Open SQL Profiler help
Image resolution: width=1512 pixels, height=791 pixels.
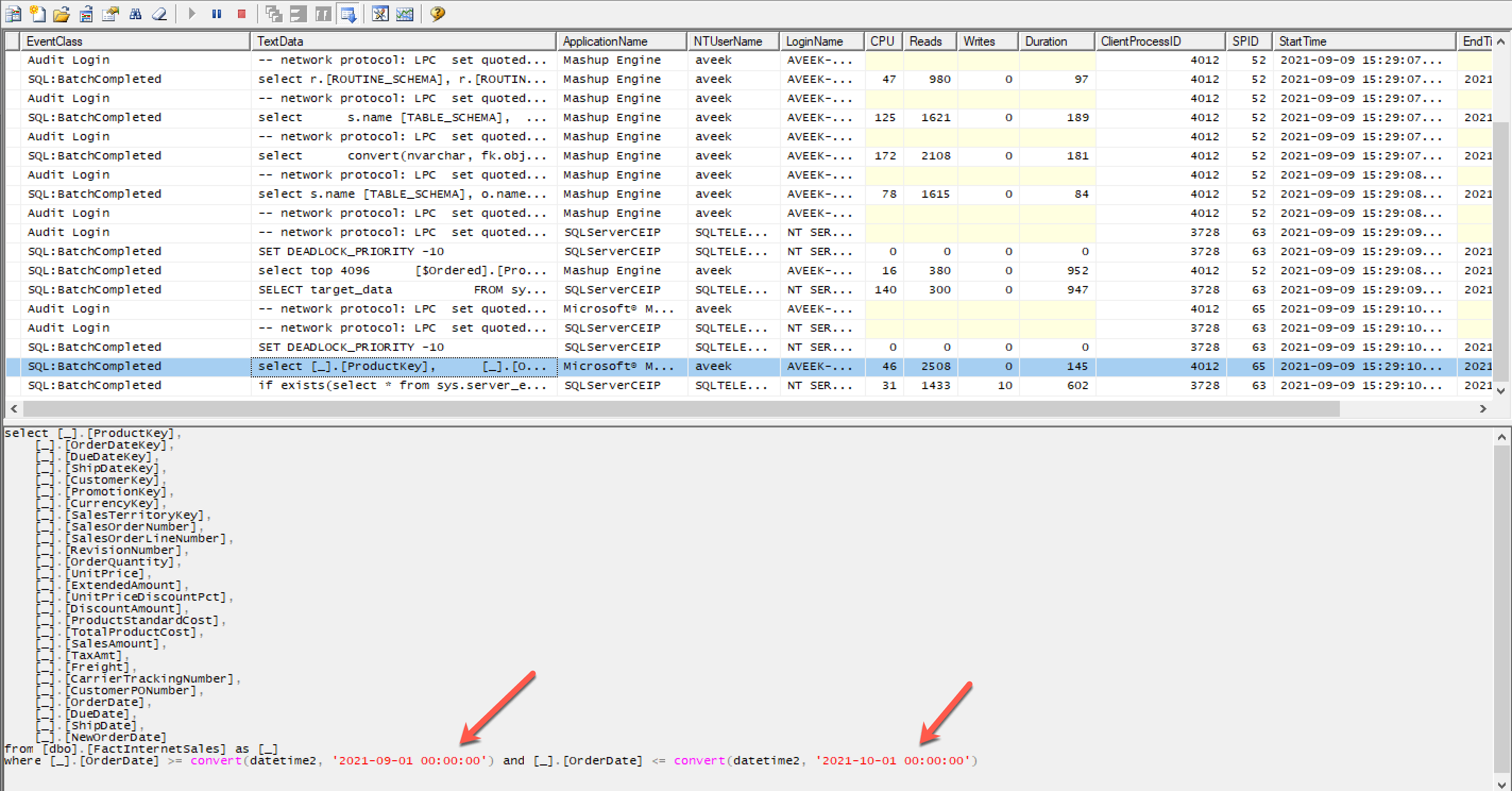coord(437,13)
